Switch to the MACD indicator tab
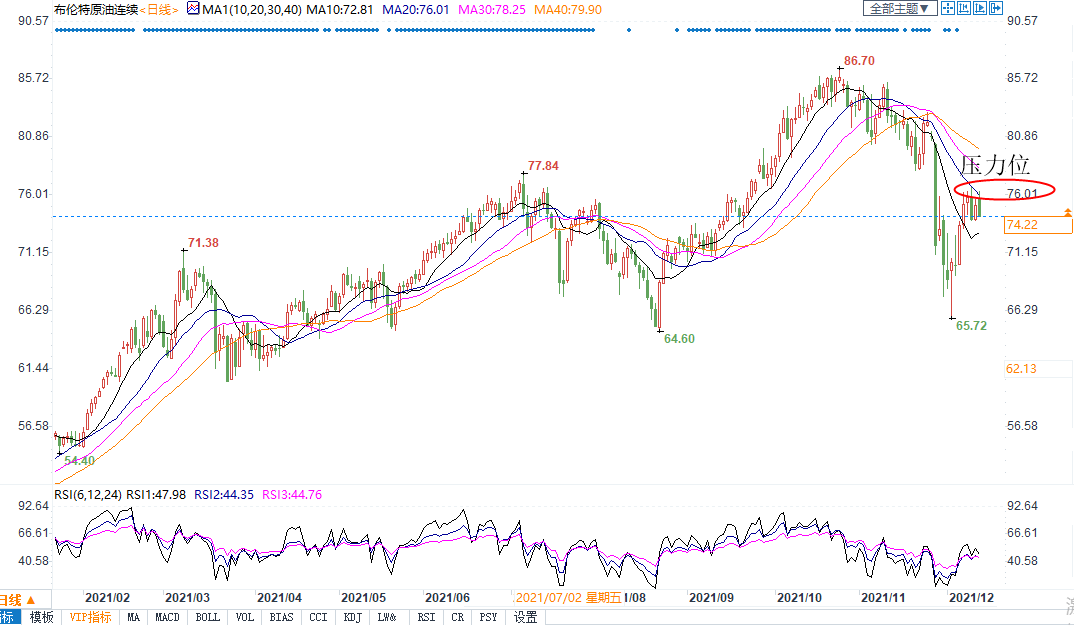Screen dimensions: 1074x625 [167, 617]
